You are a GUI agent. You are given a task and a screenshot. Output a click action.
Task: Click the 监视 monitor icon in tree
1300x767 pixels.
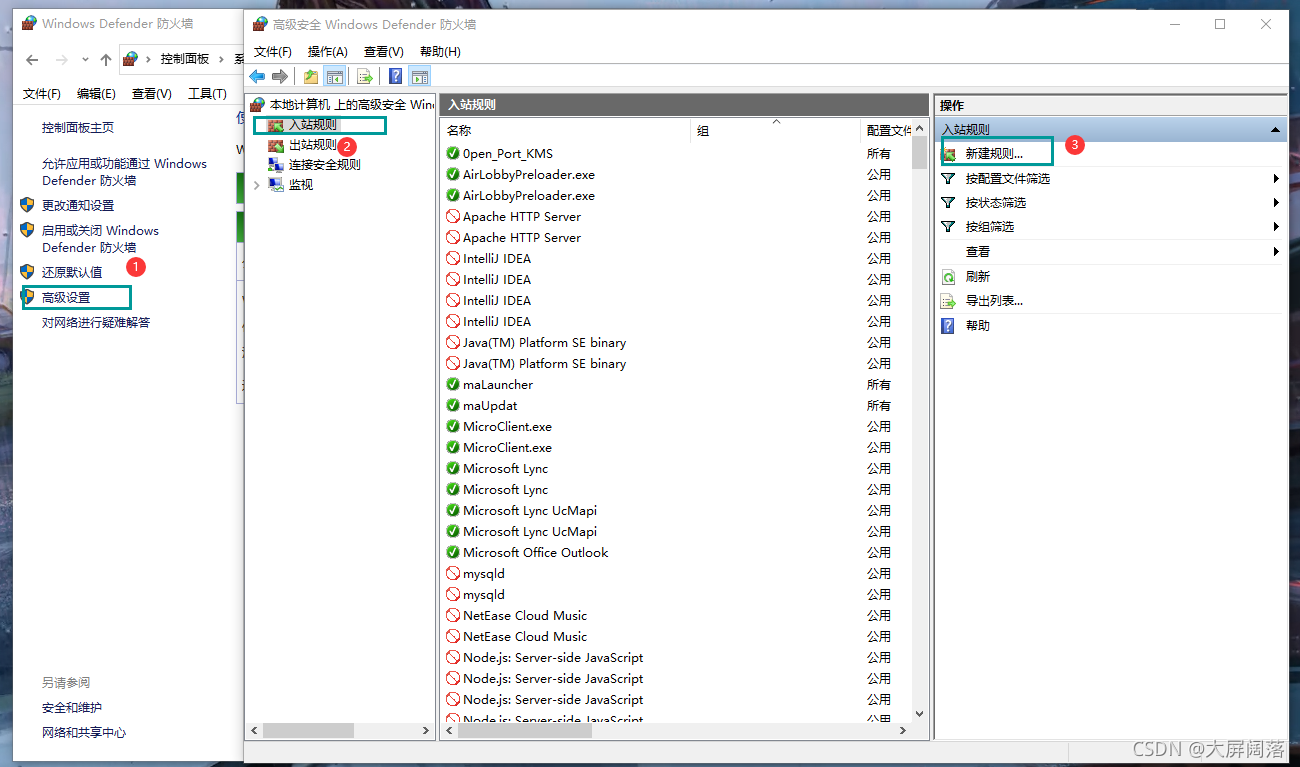coord(276,185)
